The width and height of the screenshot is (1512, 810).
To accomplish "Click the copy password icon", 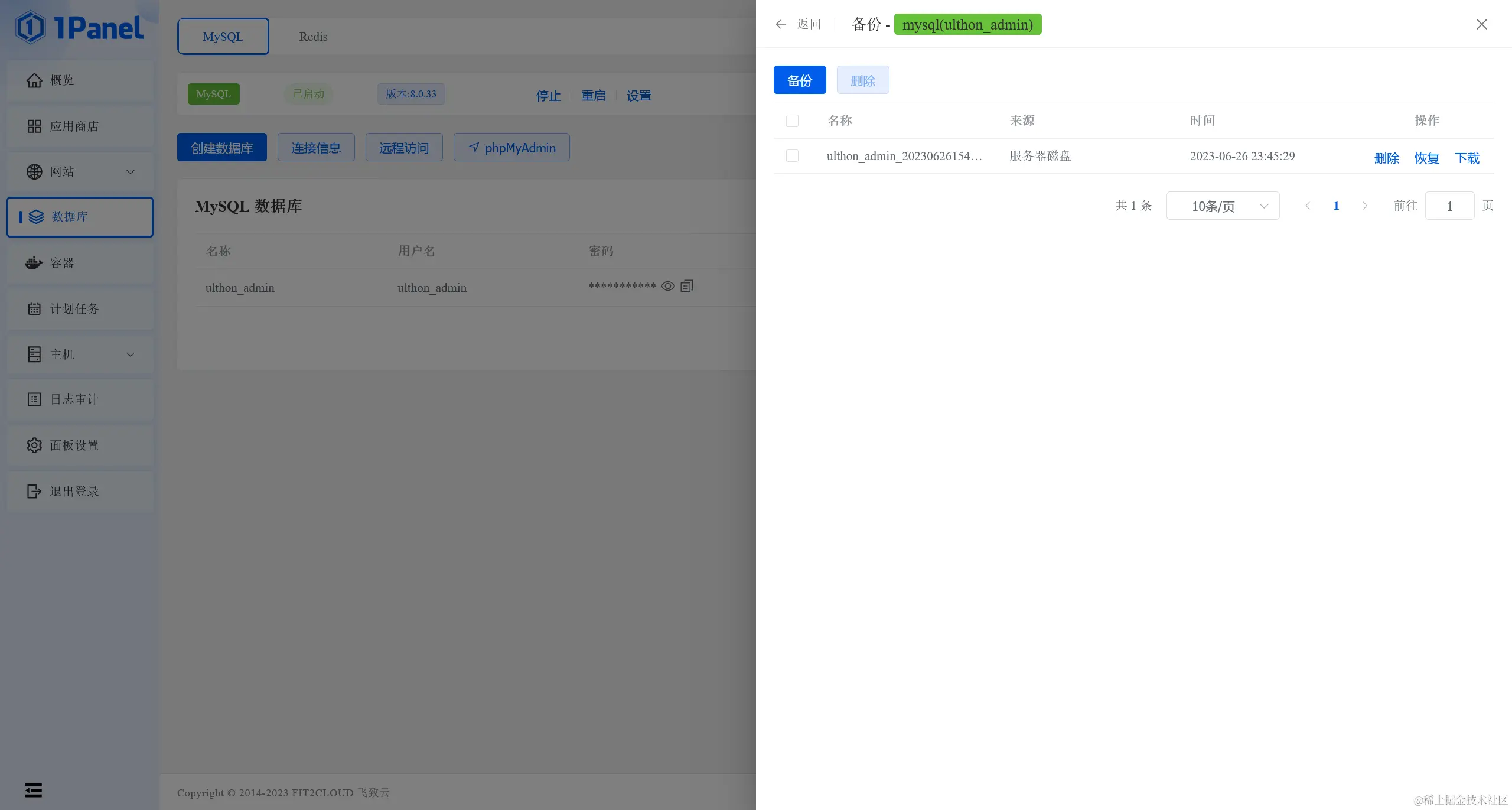I will tap(687, 287).
